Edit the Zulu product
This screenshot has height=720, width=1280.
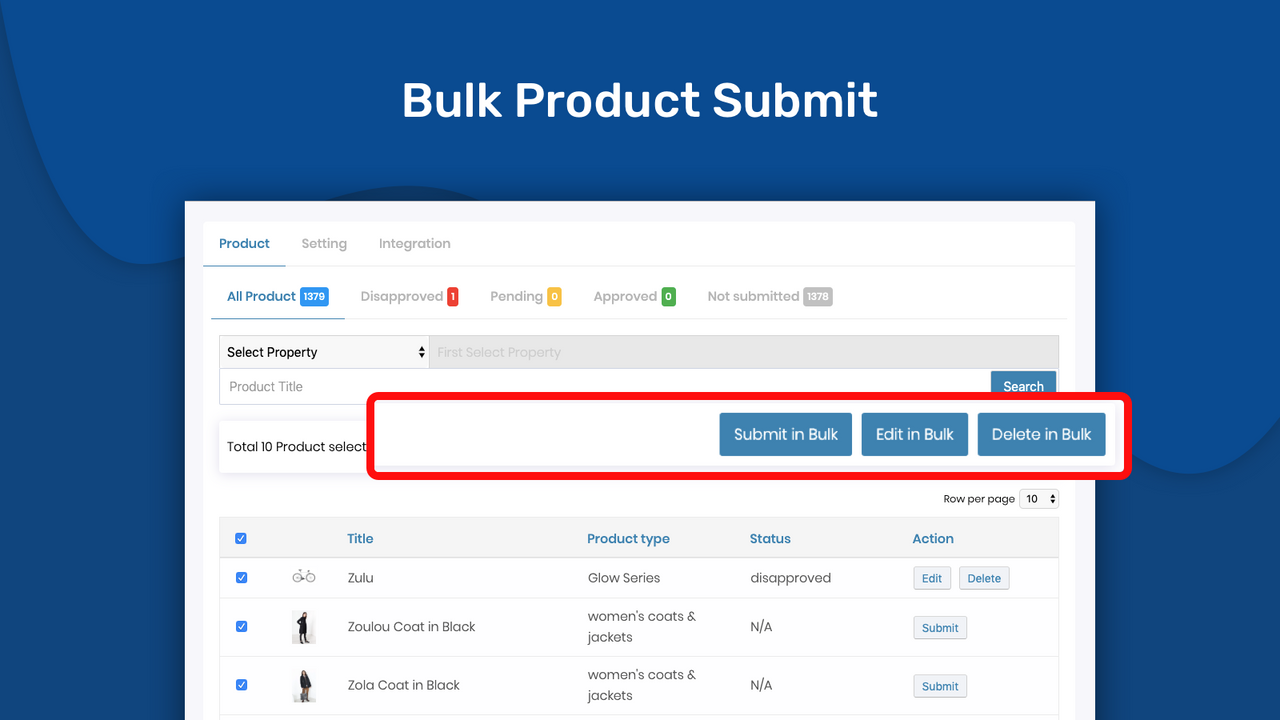(931, 578)
